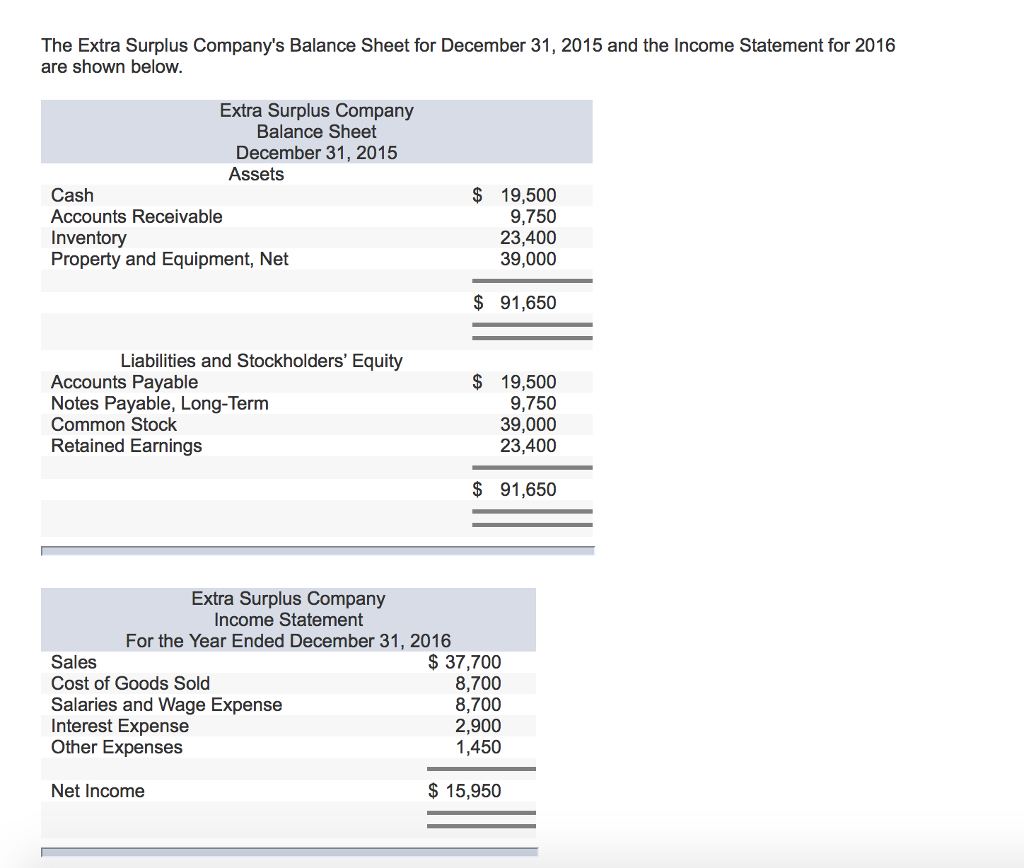
Task: Click the 'Liabilities and Stockholders' Equity' heading
Action: (261, 361)
